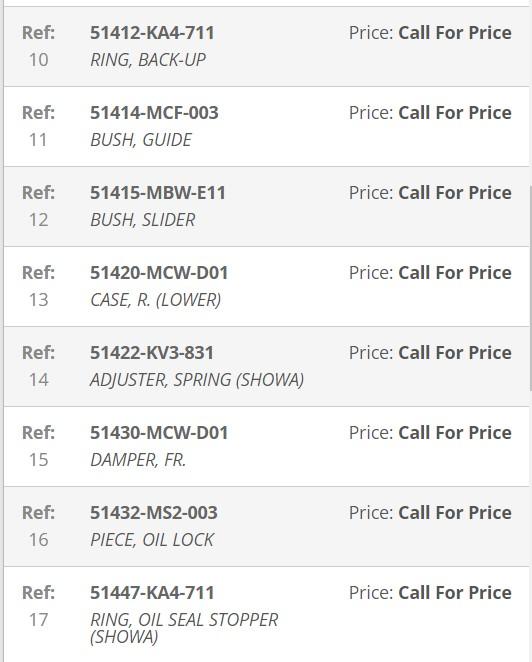The width and height of the screenshot is (532, 662).
Task: Select the PIECE, OIL LOCK description
Action: 152,540
